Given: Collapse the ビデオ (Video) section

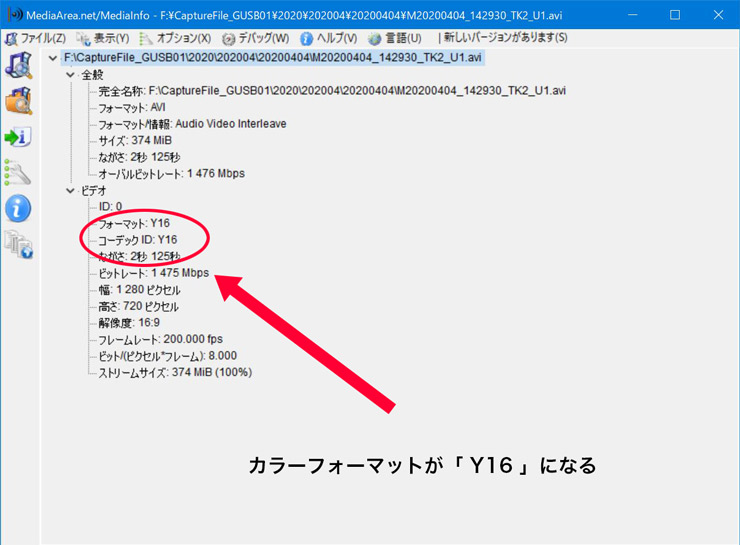Looking at the screenshot, I should click(69, 190).
